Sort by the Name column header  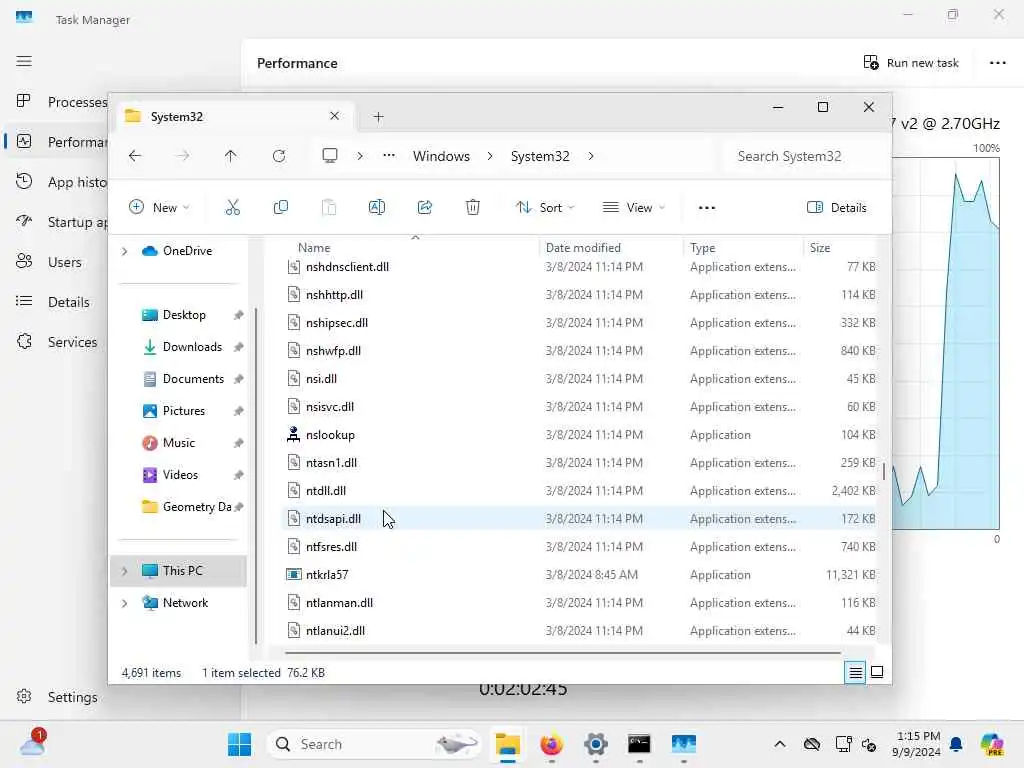tap(313, 248)
